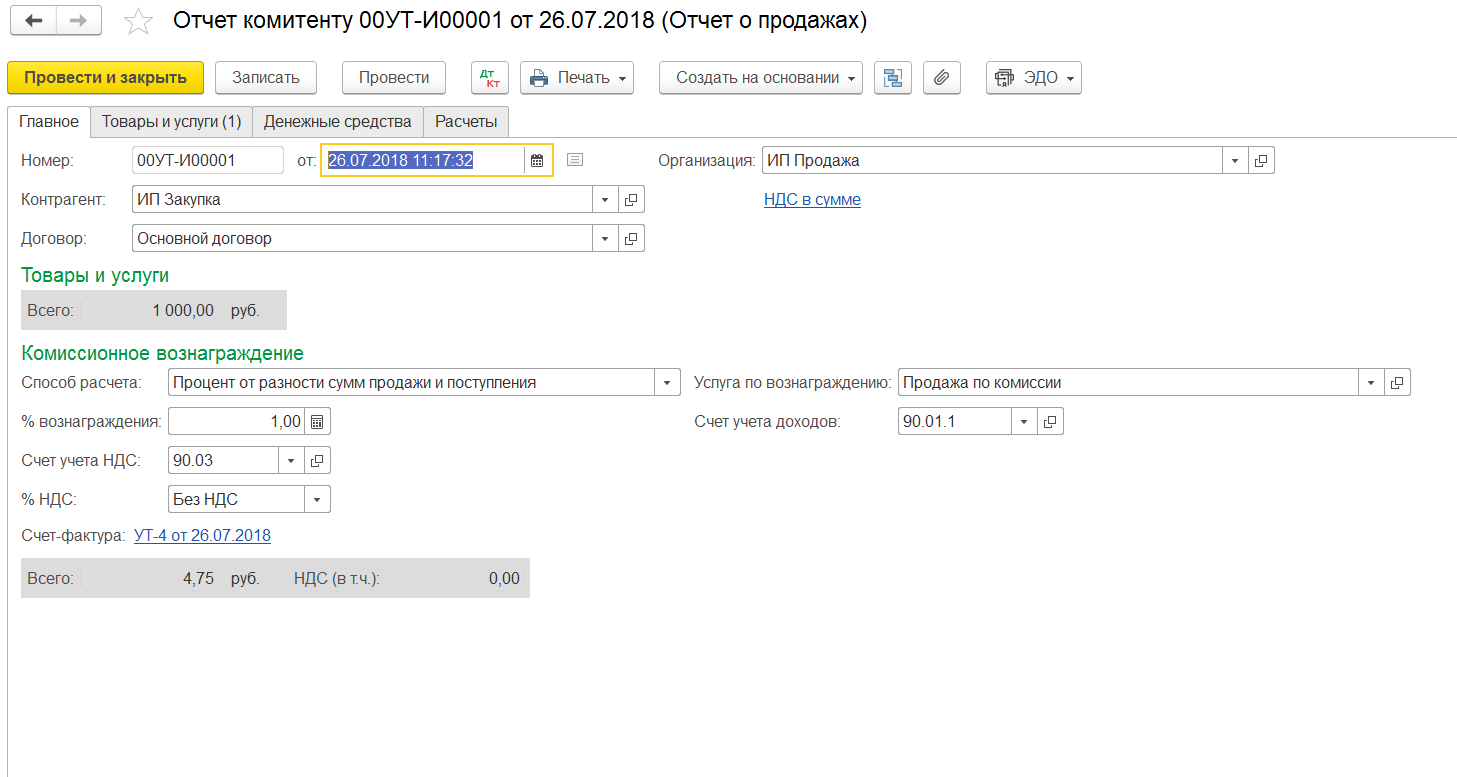Switch to Товары и услуги (1) tab
Screen dimensions: 1457x777
pyautogui.click(x=171, y=122)
